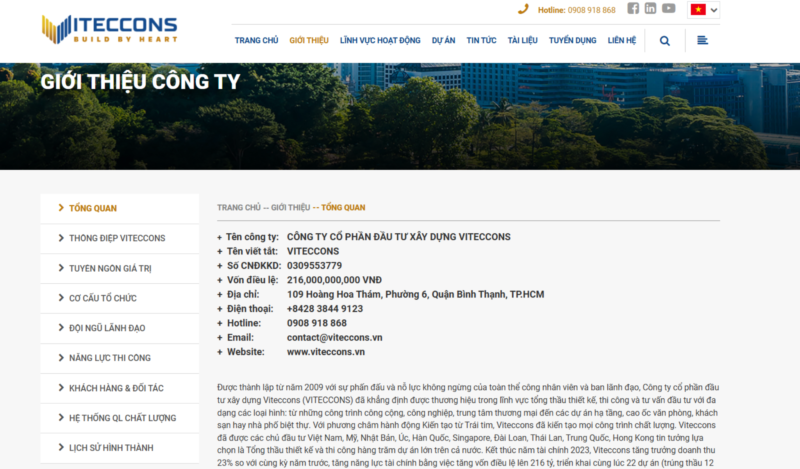Click address 109 Hoàng Hoa Thám text
800x469 pixels.
click(x=415, y=294)
